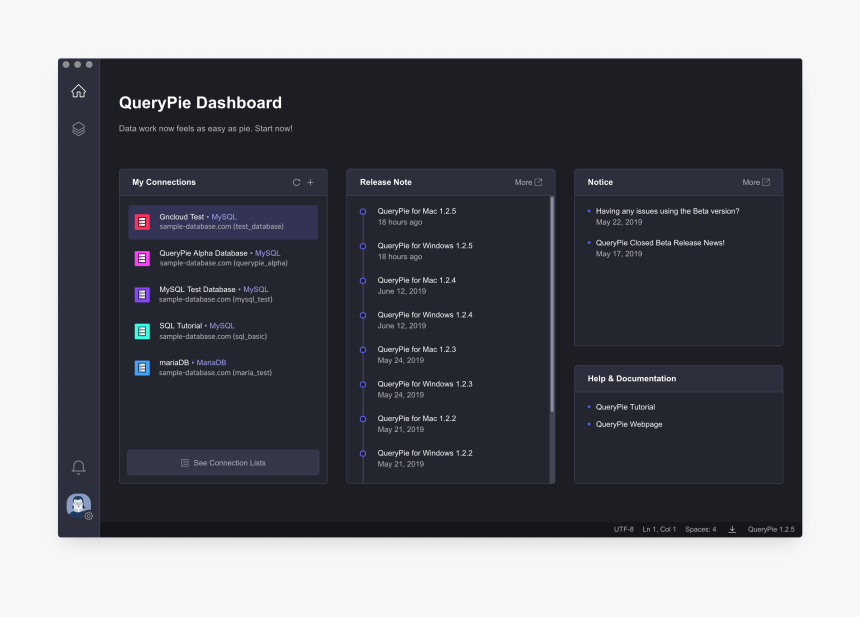Open QueryPie Tutorial help link
This screenshot has height=617, width=860.
[x=625, y=407]
